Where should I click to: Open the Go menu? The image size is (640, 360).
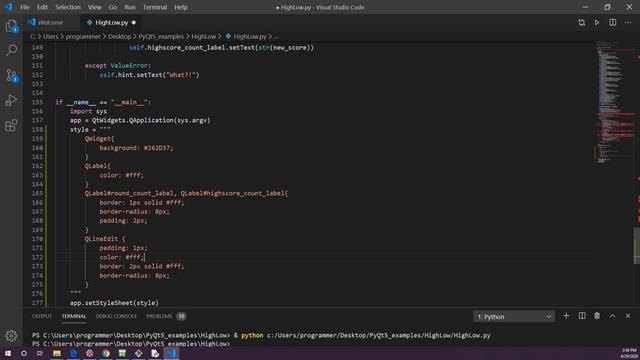pyautogui.click(x=113, y=7)
